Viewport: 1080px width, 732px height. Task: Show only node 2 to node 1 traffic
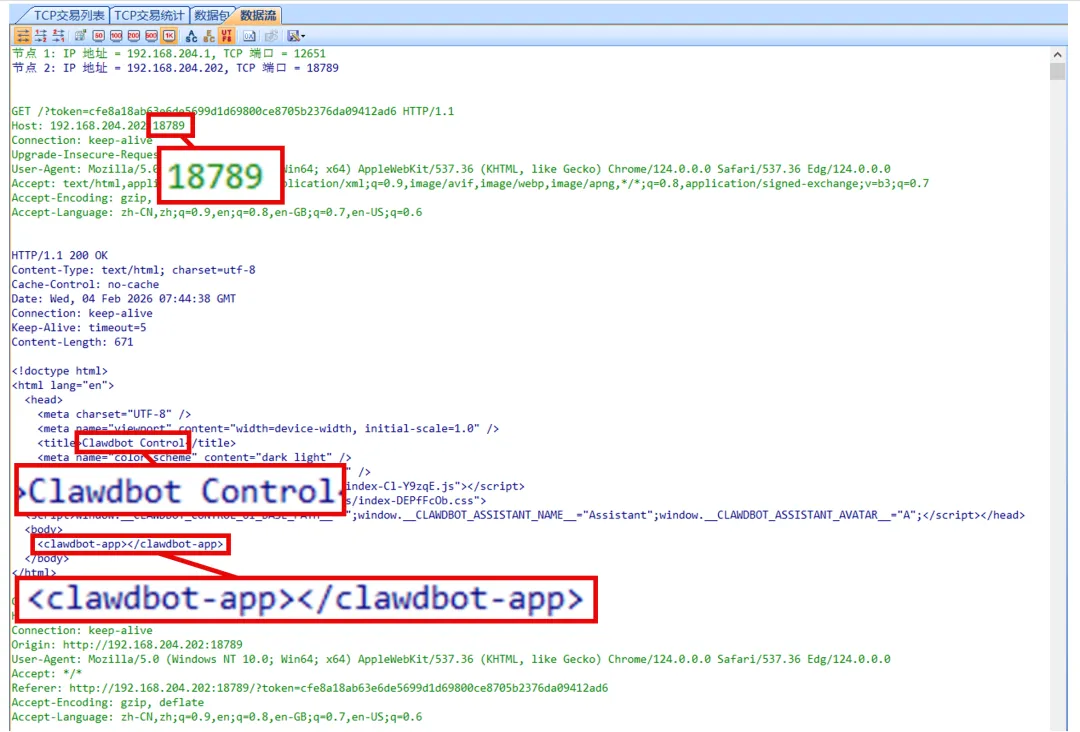pos(58,36)
